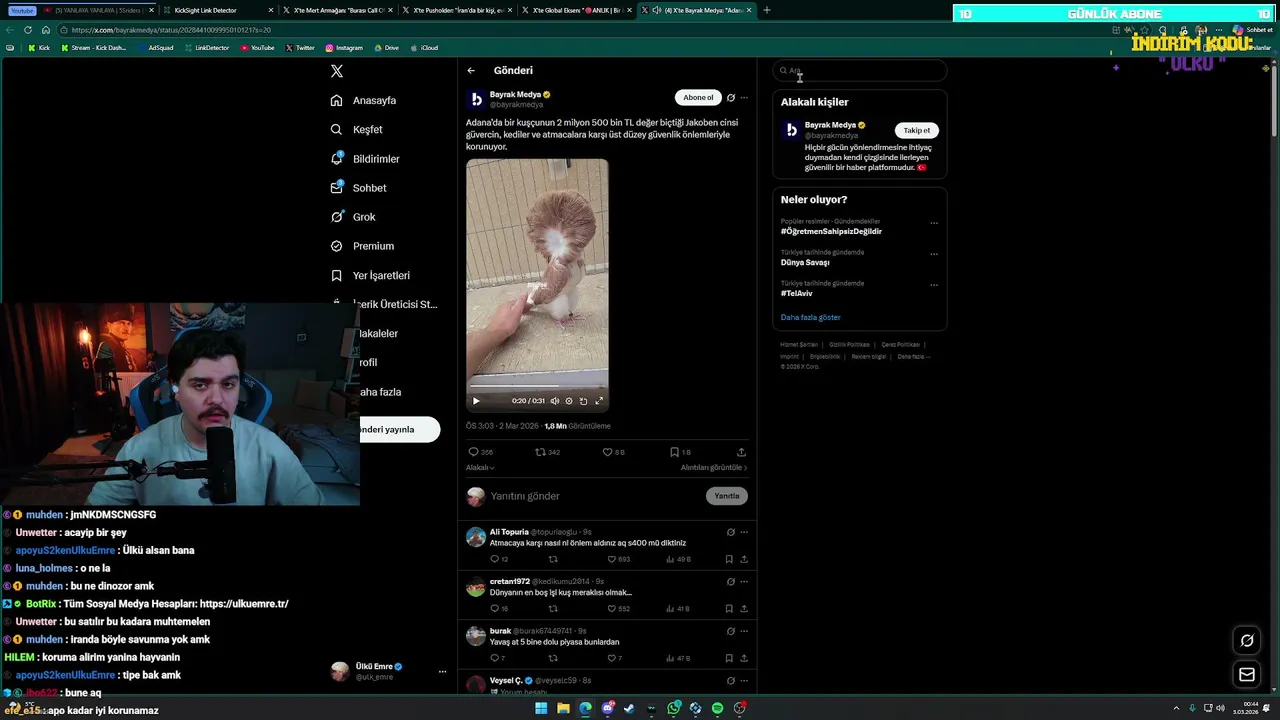Viewport: 1280px width, 720px height.
Task: Open Grok icon on burak's reply
Action: 731,631
